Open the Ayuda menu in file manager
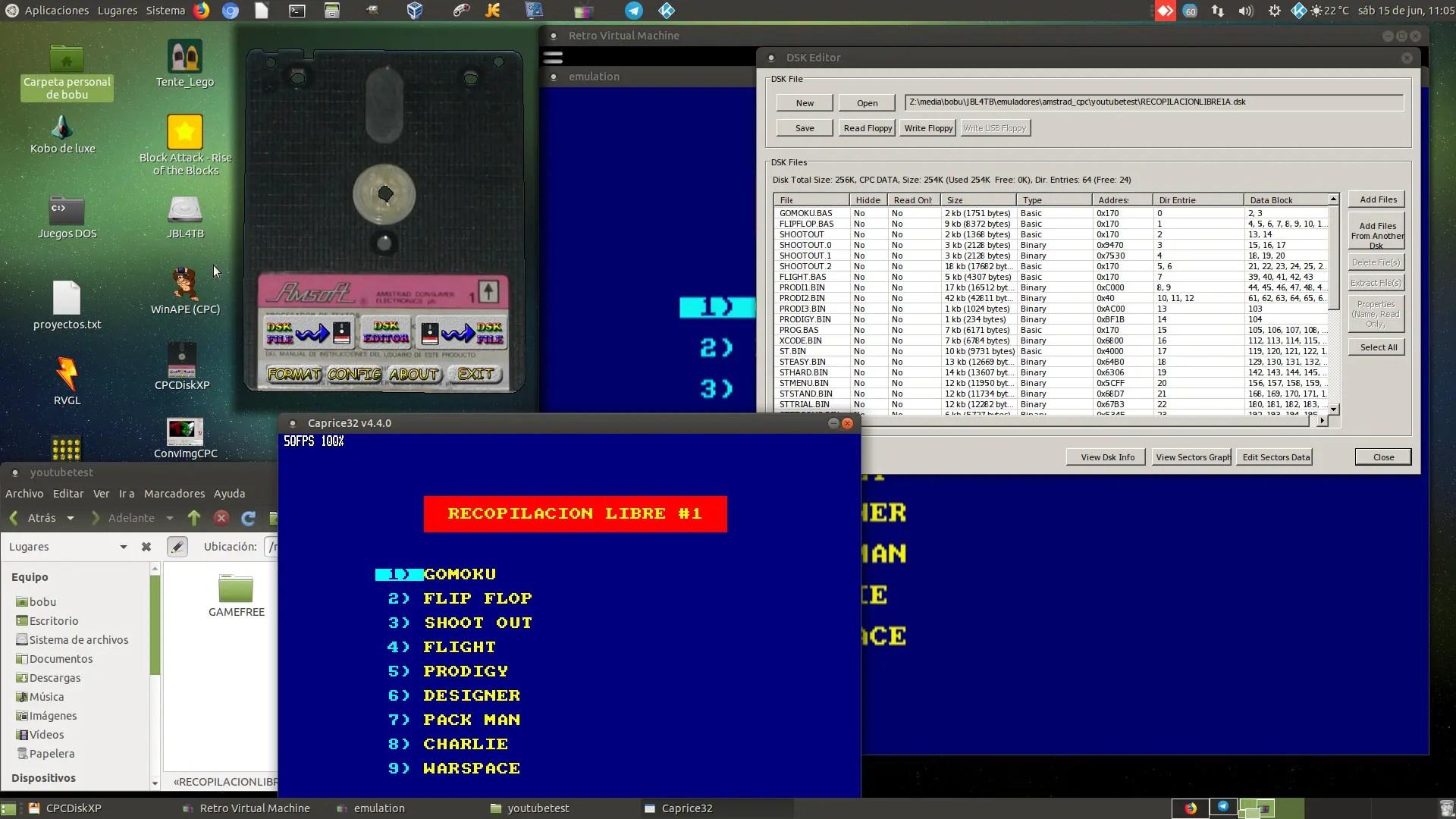The height and width of the screenshot is (819, 1456). pos(229,494)
